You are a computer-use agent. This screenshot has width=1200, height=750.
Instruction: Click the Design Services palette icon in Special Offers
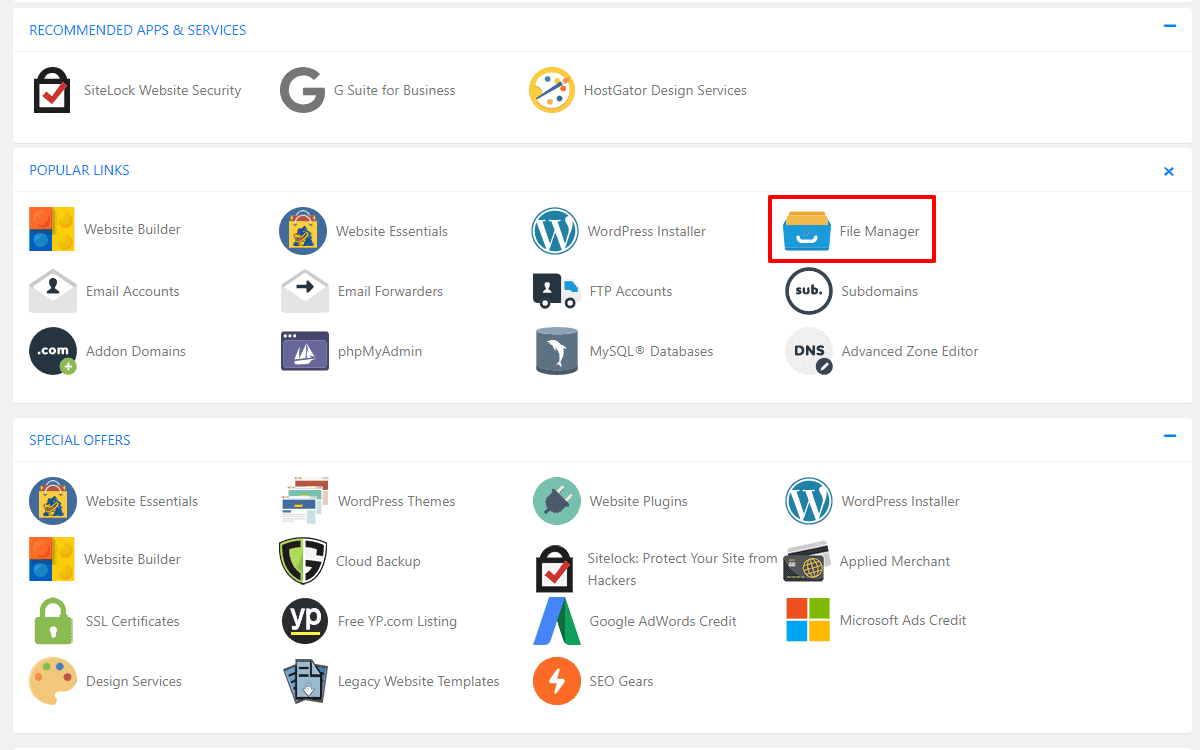(53, 681)
